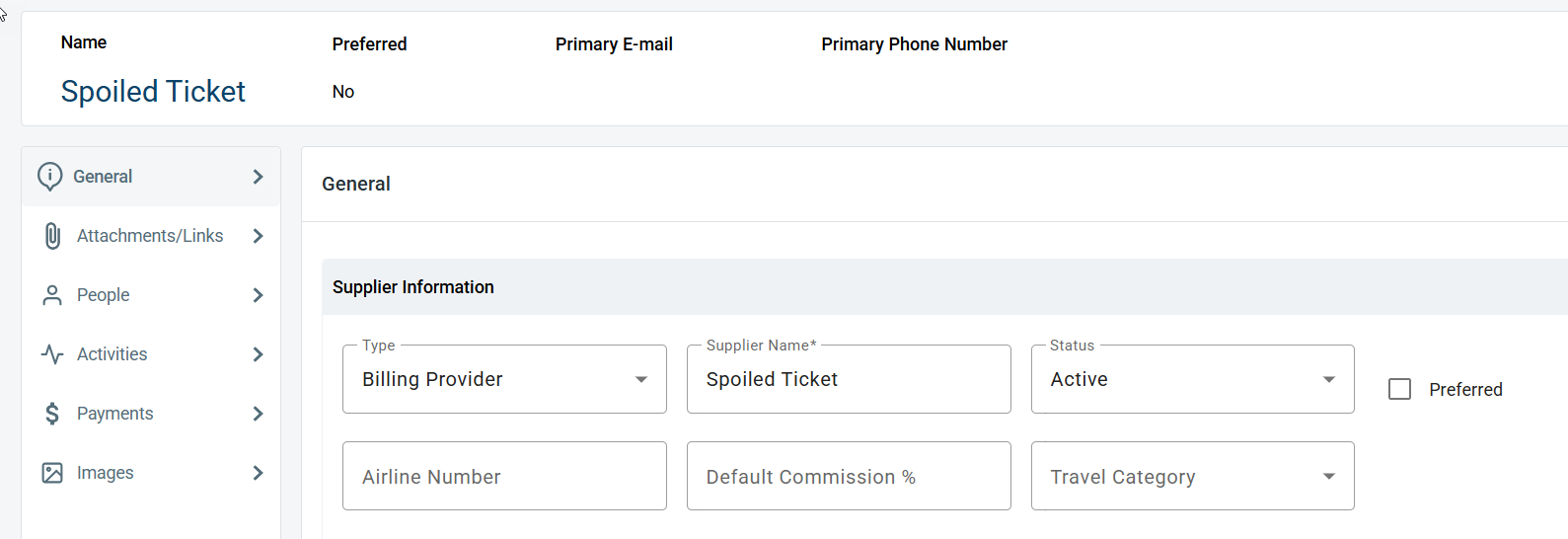Click the Images picture icon

[52, 473]
